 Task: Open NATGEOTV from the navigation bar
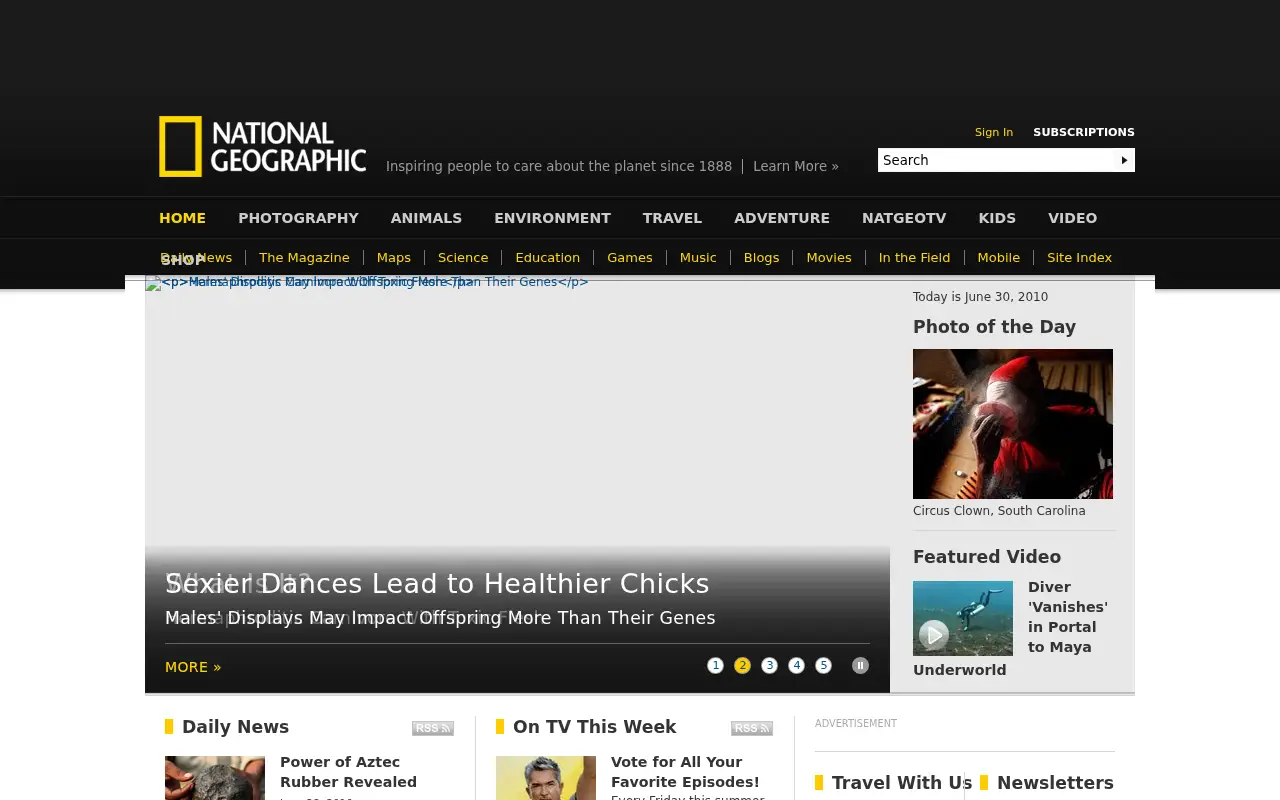point(904,218)
